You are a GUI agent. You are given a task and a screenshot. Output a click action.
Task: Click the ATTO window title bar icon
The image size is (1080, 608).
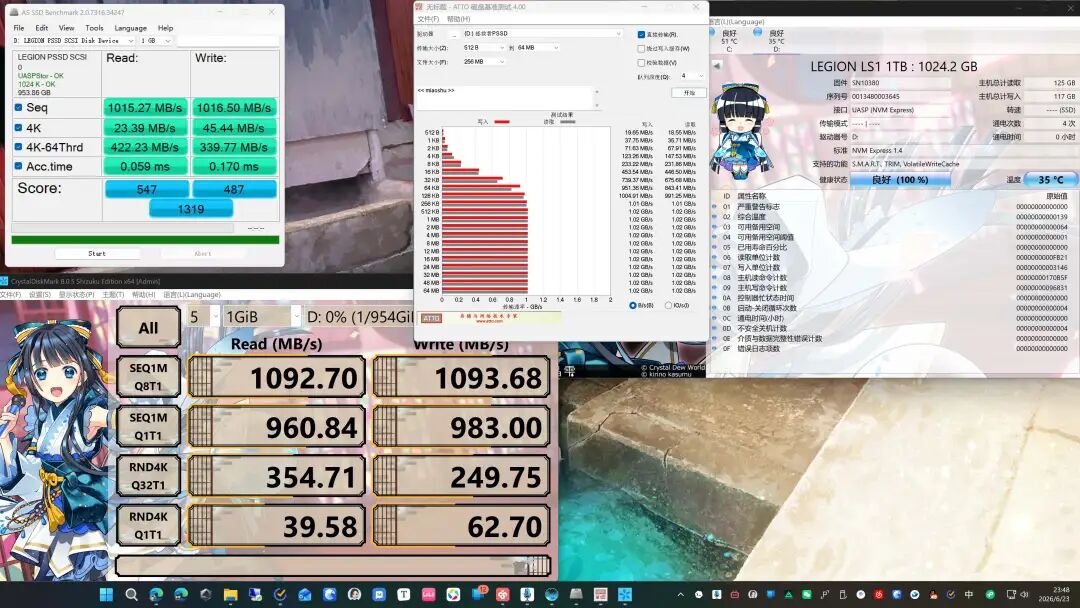[x=419, y=7]
